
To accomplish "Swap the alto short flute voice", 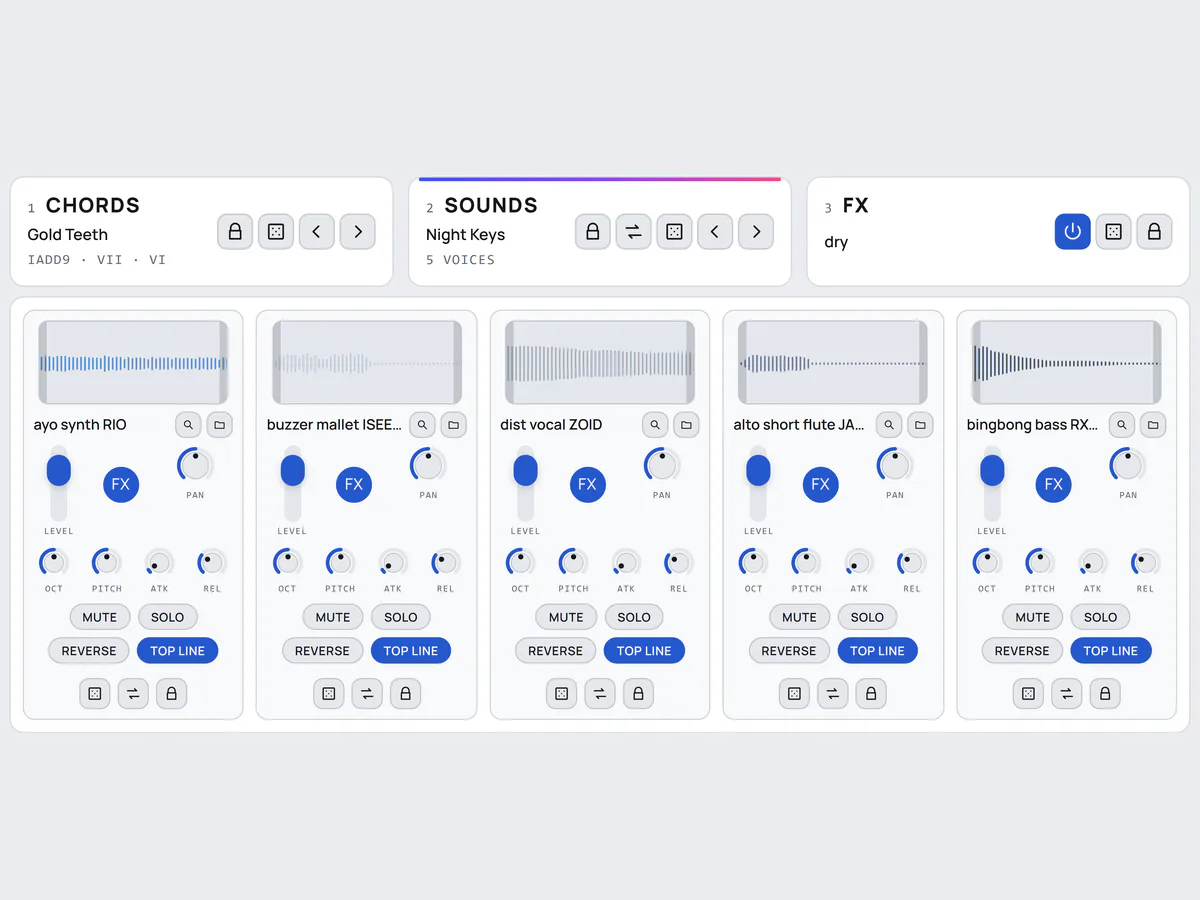I will (x=833, y=693).
